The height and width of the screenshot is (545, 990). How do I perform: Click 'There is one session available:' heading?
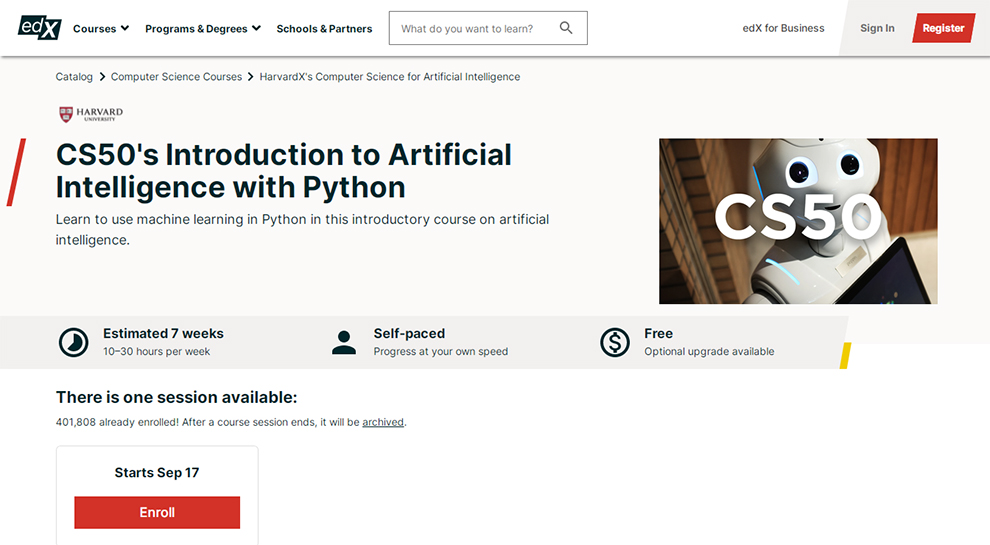point(176,397)
